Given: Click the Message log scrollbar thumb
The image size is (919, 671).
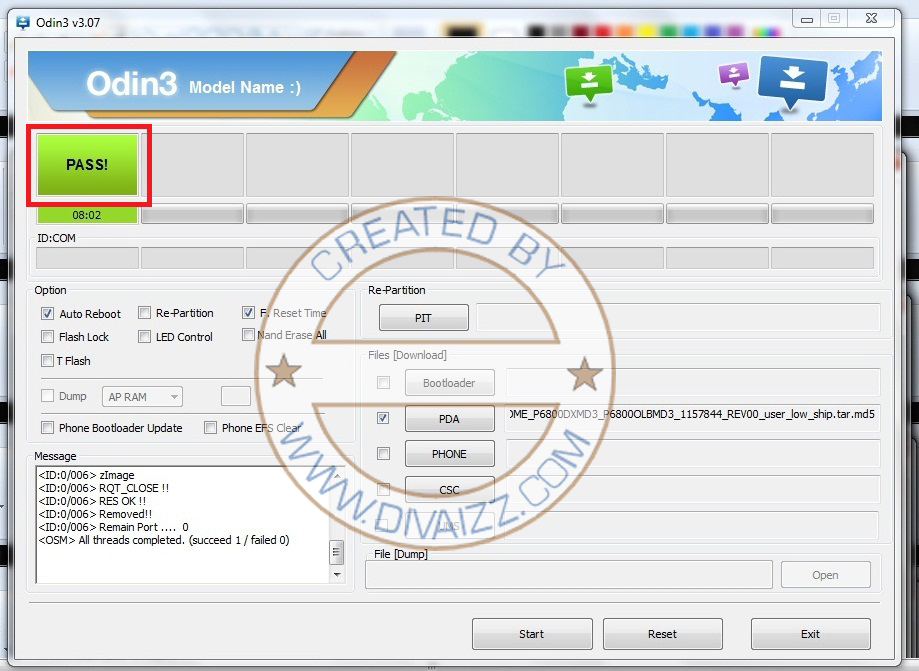Looking at the screenshot, I should click(x=337, y=552).
